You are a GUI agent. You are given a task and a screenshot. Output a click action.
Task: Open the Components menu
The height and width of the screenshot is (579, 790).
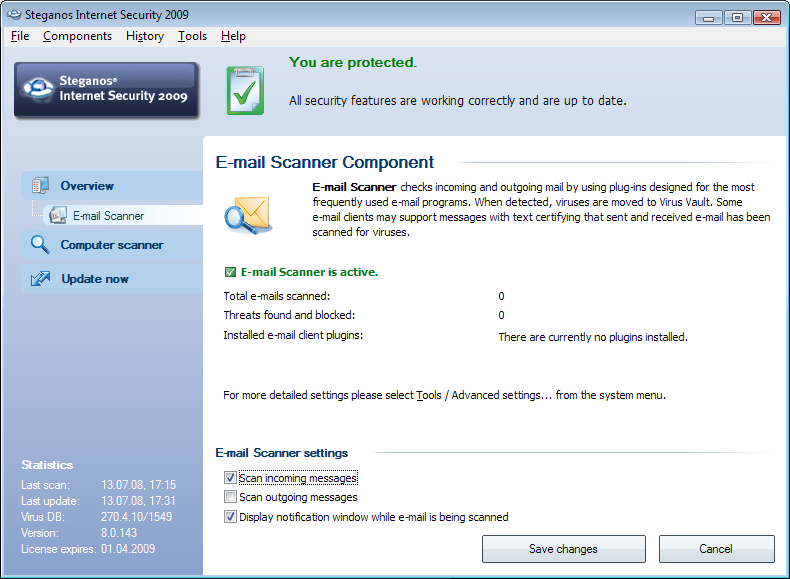[x=78, y=36]
